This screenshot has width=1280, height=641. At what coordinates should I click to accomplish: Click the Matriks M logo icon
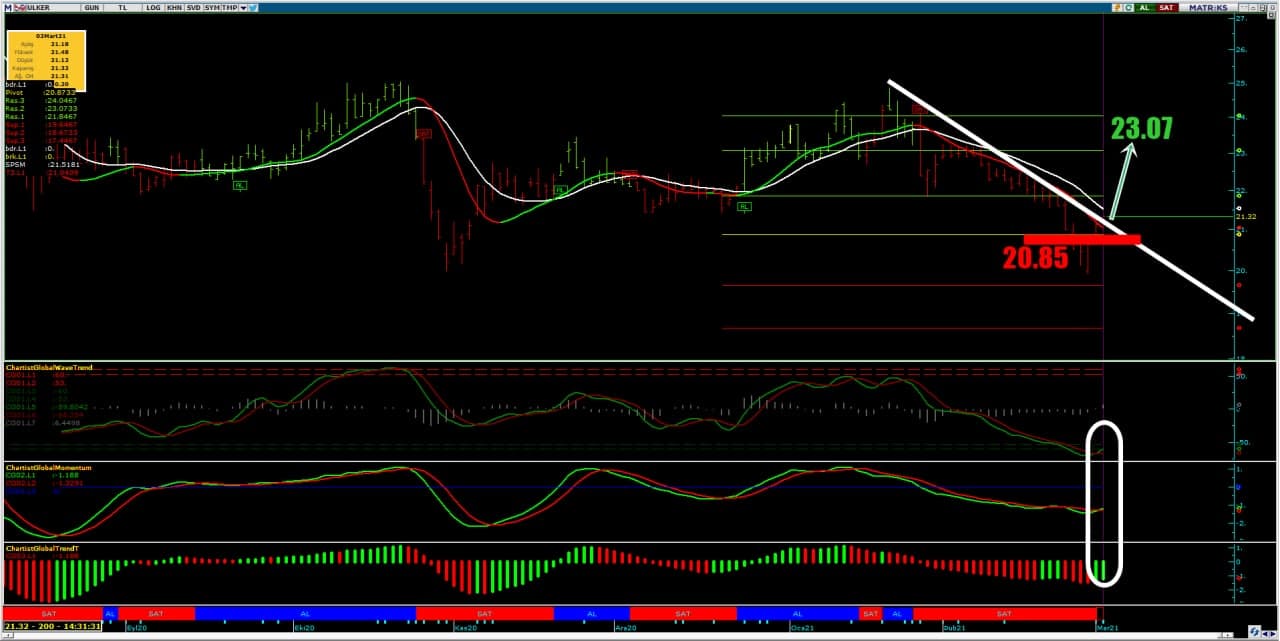(x=6, y=7)
